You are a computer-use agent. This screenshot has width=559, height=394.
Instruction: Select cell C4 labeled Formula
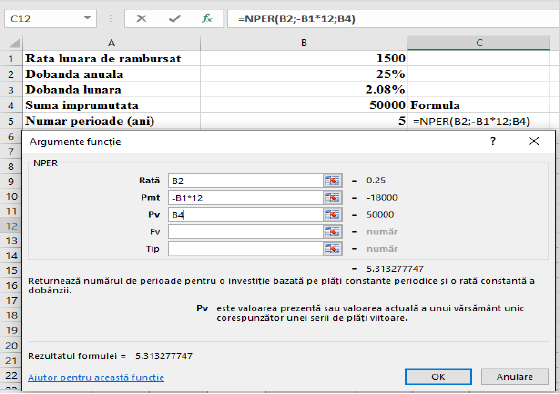coord(479,106)
